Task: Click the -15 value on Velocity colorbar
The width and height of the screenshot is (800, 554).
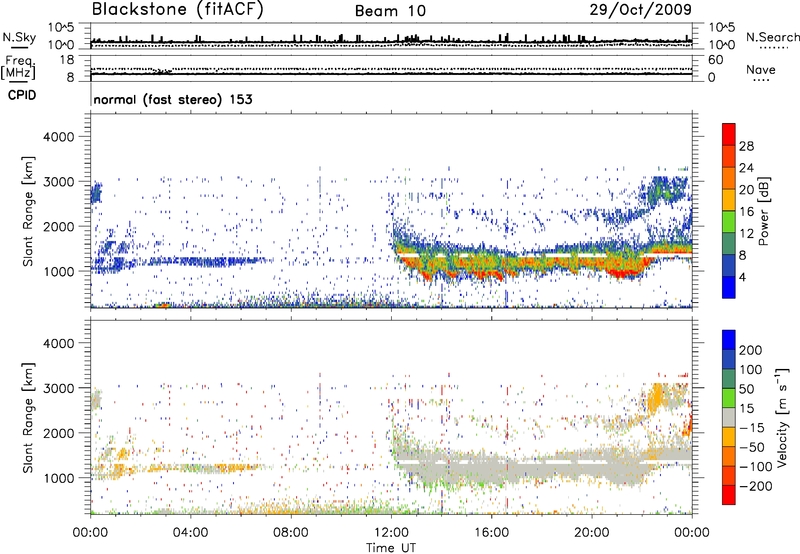Action: (x=752, y=427)
